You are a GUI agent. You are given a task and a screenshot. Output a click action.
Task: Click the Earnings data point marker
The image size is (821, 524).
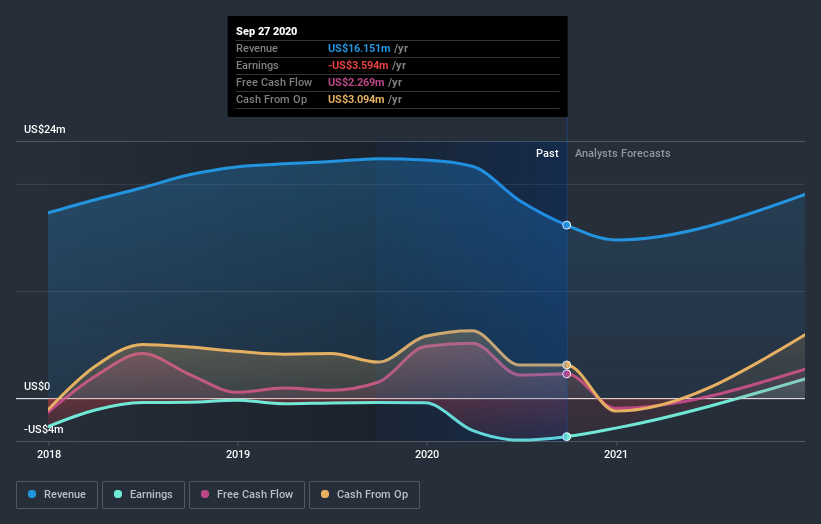pyautogui.click(x=567, y=437)
